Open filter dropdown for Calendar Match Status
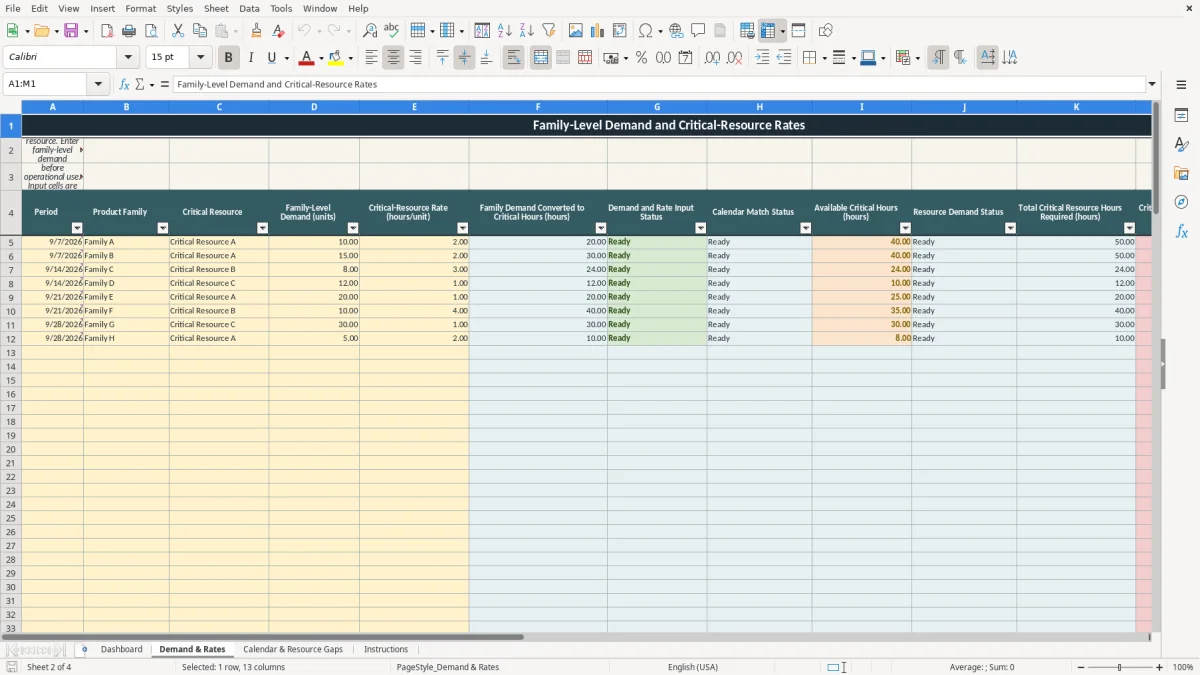 tap(806, 229)
